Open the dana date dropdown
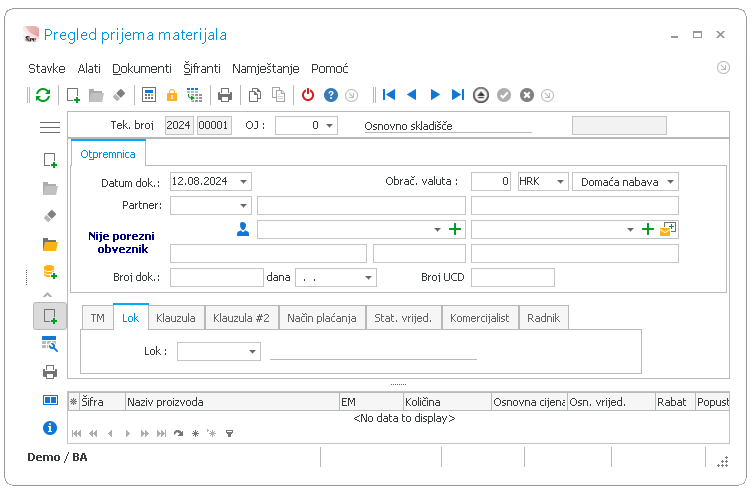 click(368, 277)
